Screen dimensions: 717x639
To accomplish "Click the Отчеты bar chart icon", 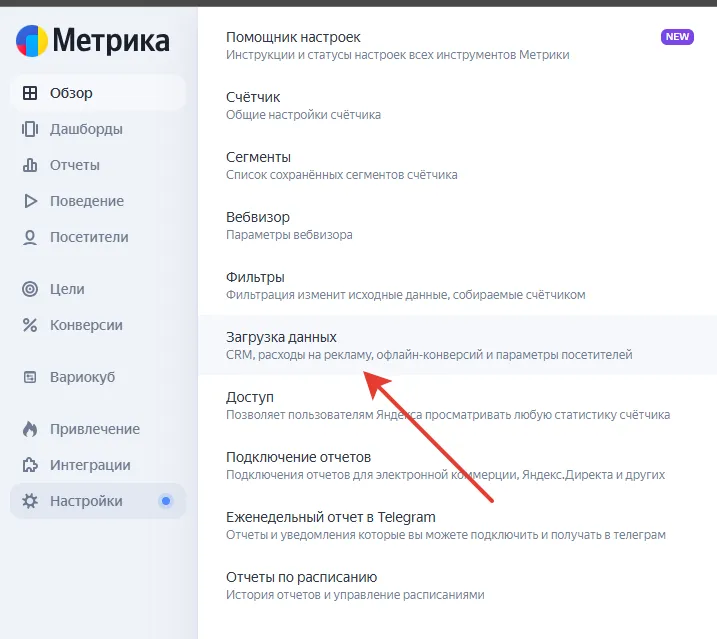I will (x=30, y=165).
